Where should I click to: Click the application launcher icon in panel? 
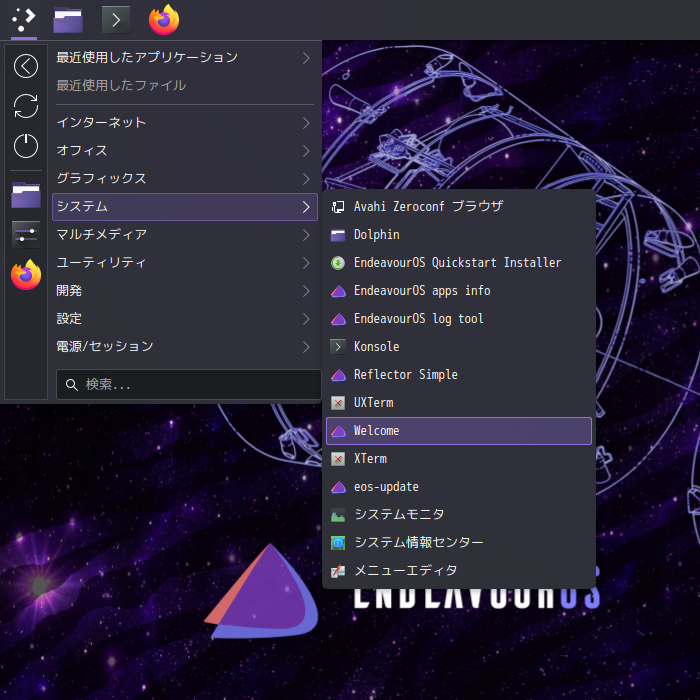pyautogui.click(x=24, y=20)
